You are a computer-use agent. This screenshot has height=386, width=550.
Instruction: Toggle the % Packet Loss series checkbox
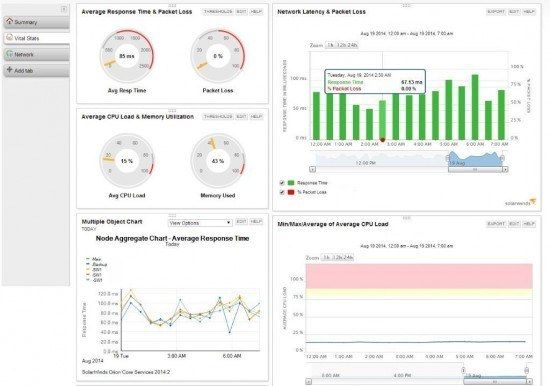pyautogui.click(x=282, y=192)
